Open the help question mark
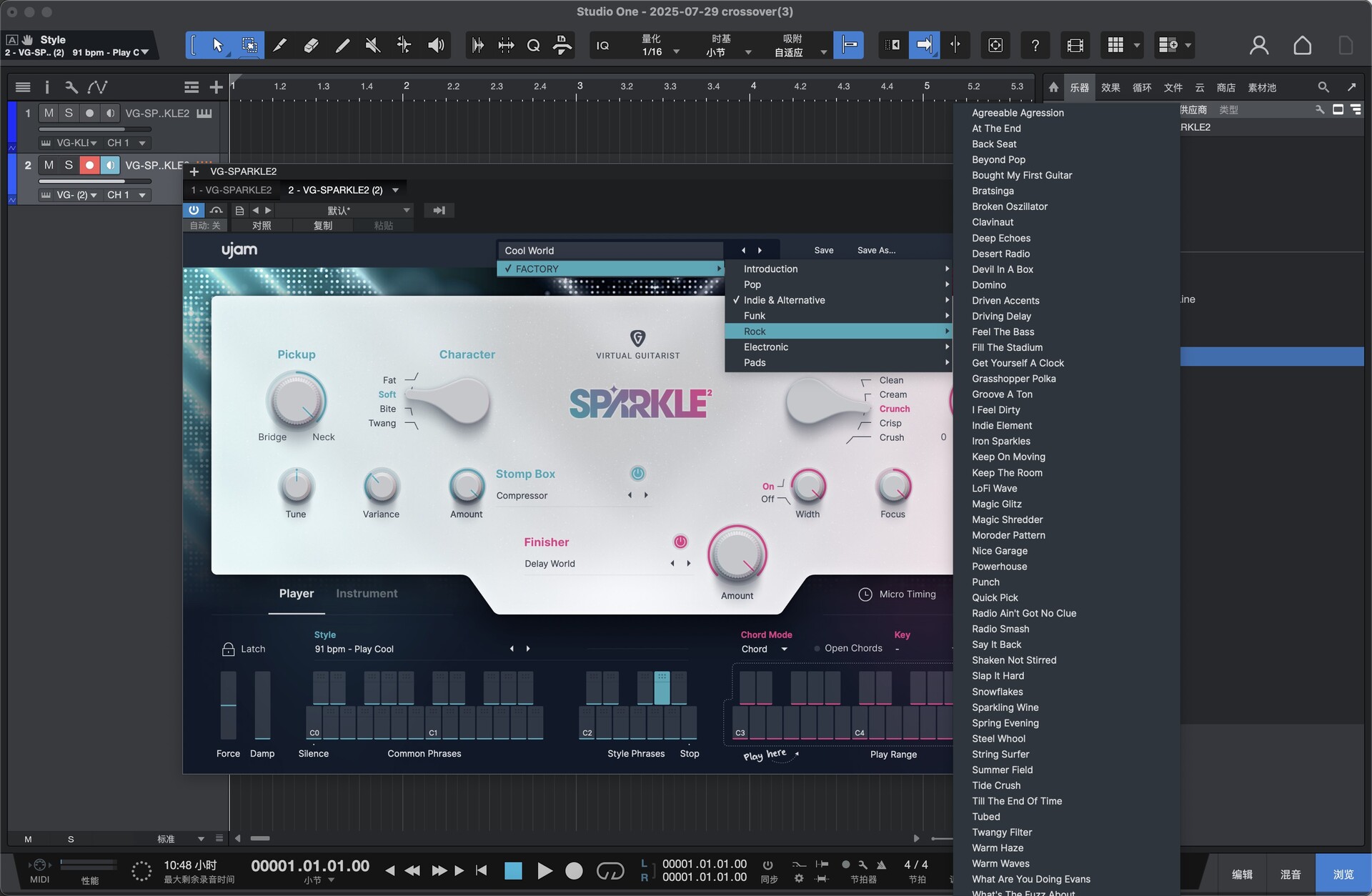 point(1035,46)
